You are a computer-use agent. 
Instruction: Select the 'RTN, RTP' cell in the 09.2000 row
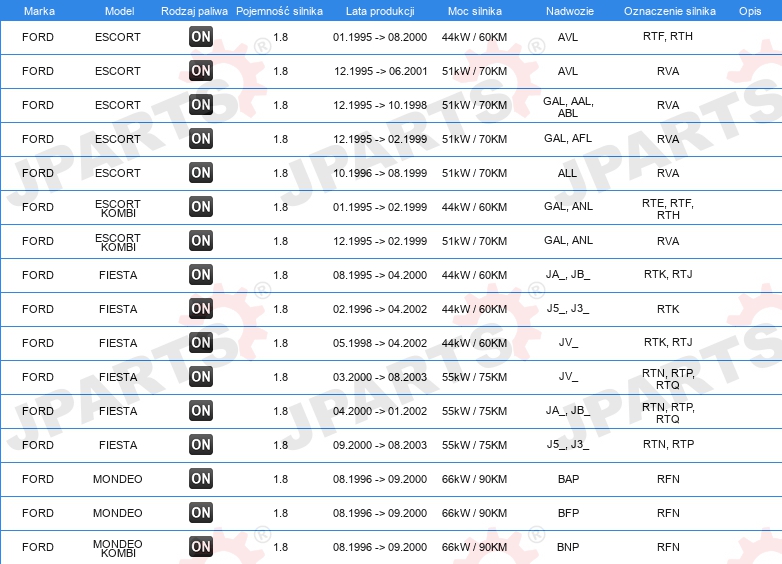click(668, 444)
